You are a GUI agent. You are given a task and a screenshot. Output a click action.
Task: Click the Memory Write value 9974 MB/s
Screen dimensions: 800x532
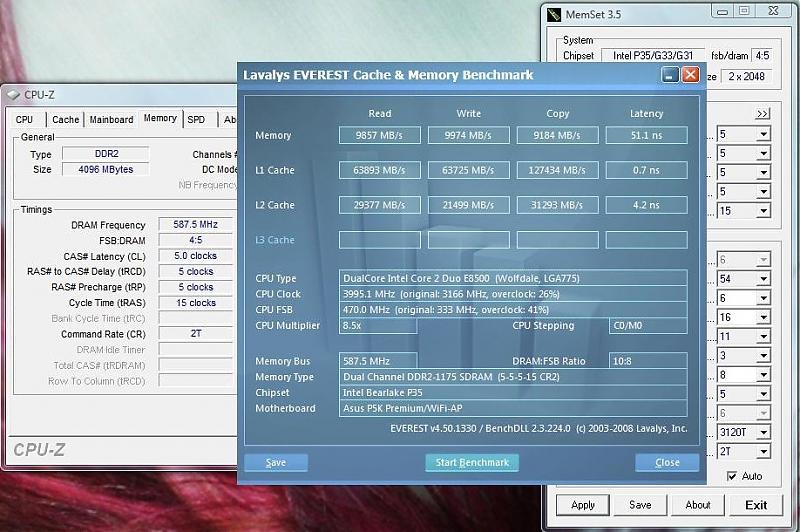click(468, 135)
